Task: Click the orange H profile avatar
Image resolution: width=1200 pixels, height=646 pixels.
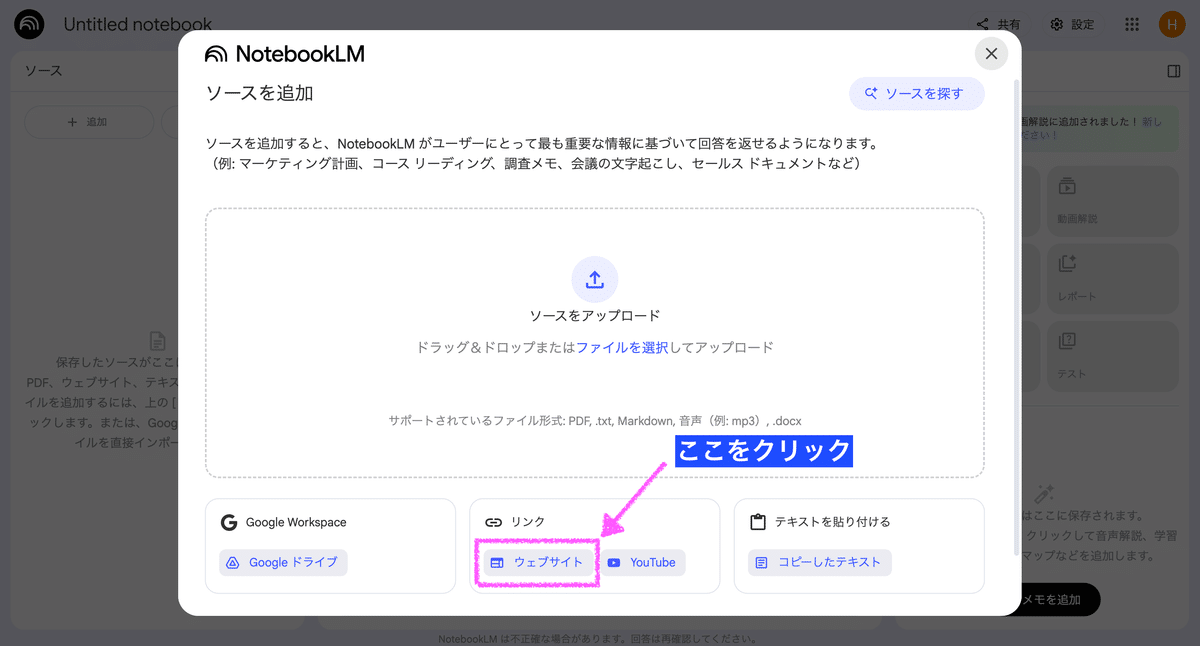Action: tap(1171, 23)
